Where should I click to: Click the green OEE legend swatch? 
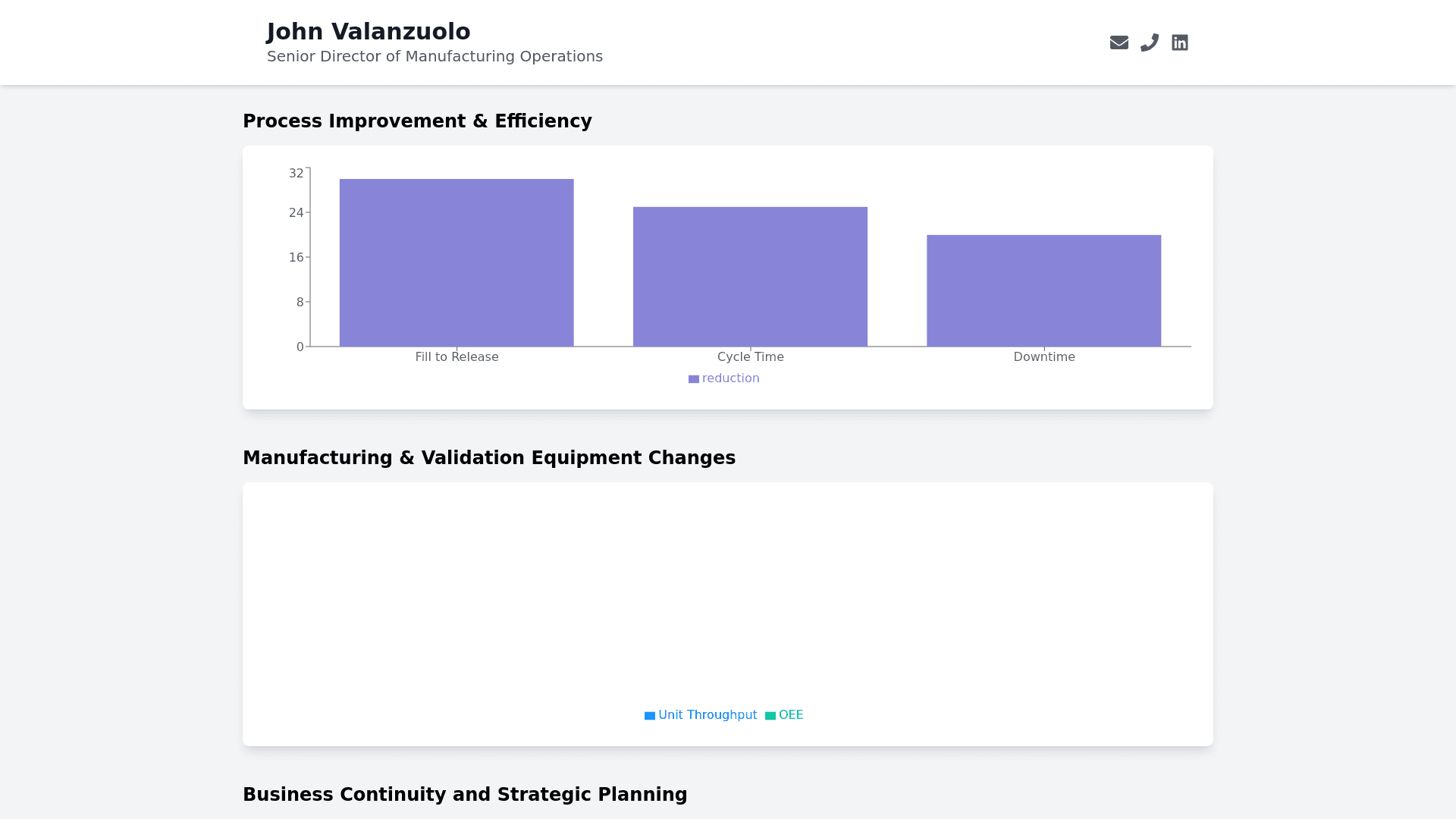coord(770,716)
